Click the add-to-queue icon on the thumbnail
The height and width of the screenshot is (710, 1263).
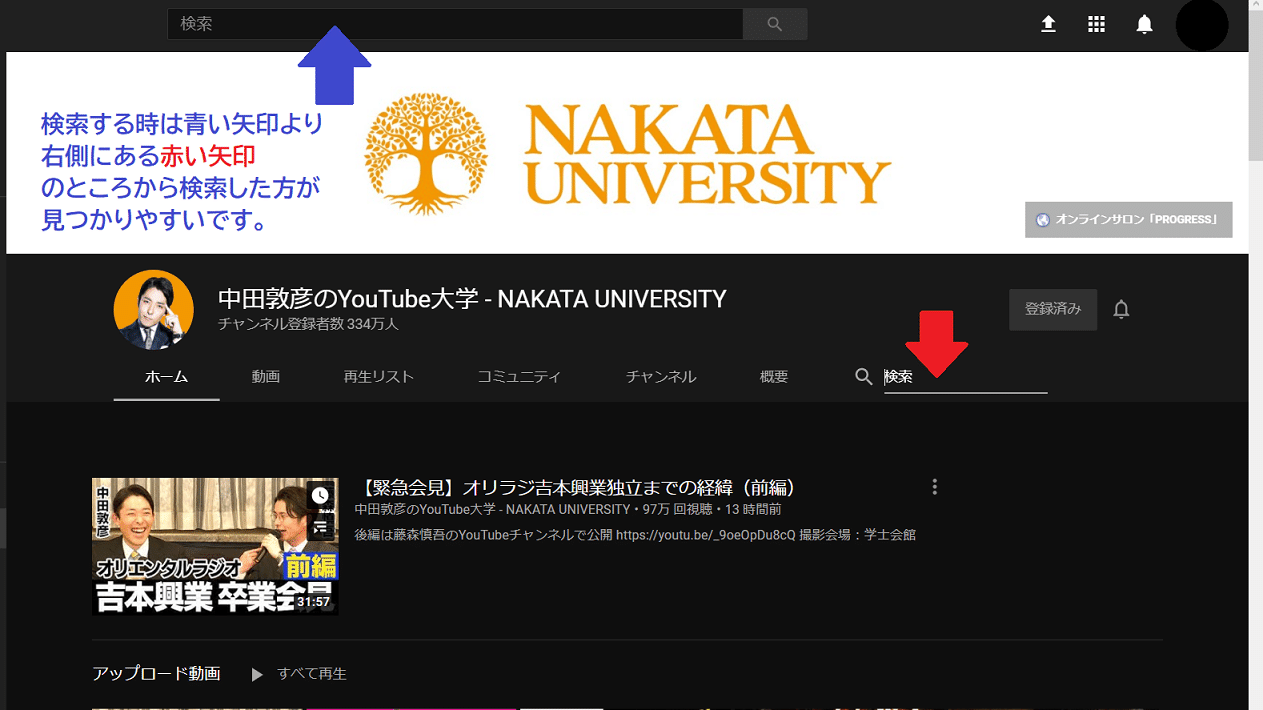[x=320, y=527]
